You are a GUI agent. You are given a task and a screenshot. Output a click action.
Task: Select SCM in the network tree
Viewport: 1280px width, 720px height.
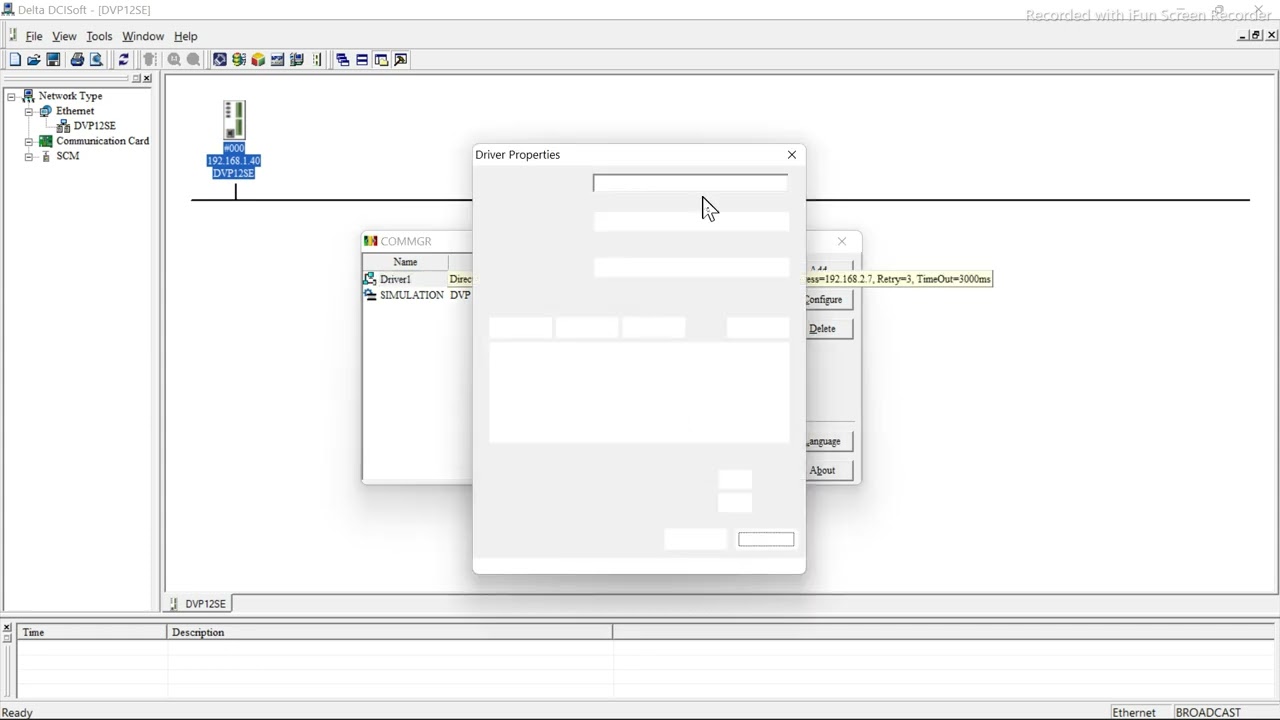click(x=67, y=156)
